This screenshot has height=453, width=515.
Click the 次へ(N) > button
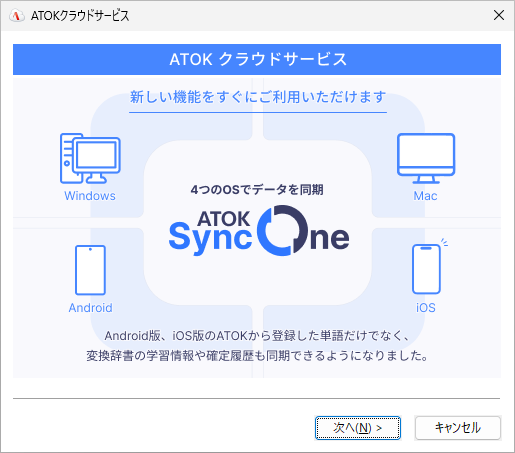click(x=358, y=428)
